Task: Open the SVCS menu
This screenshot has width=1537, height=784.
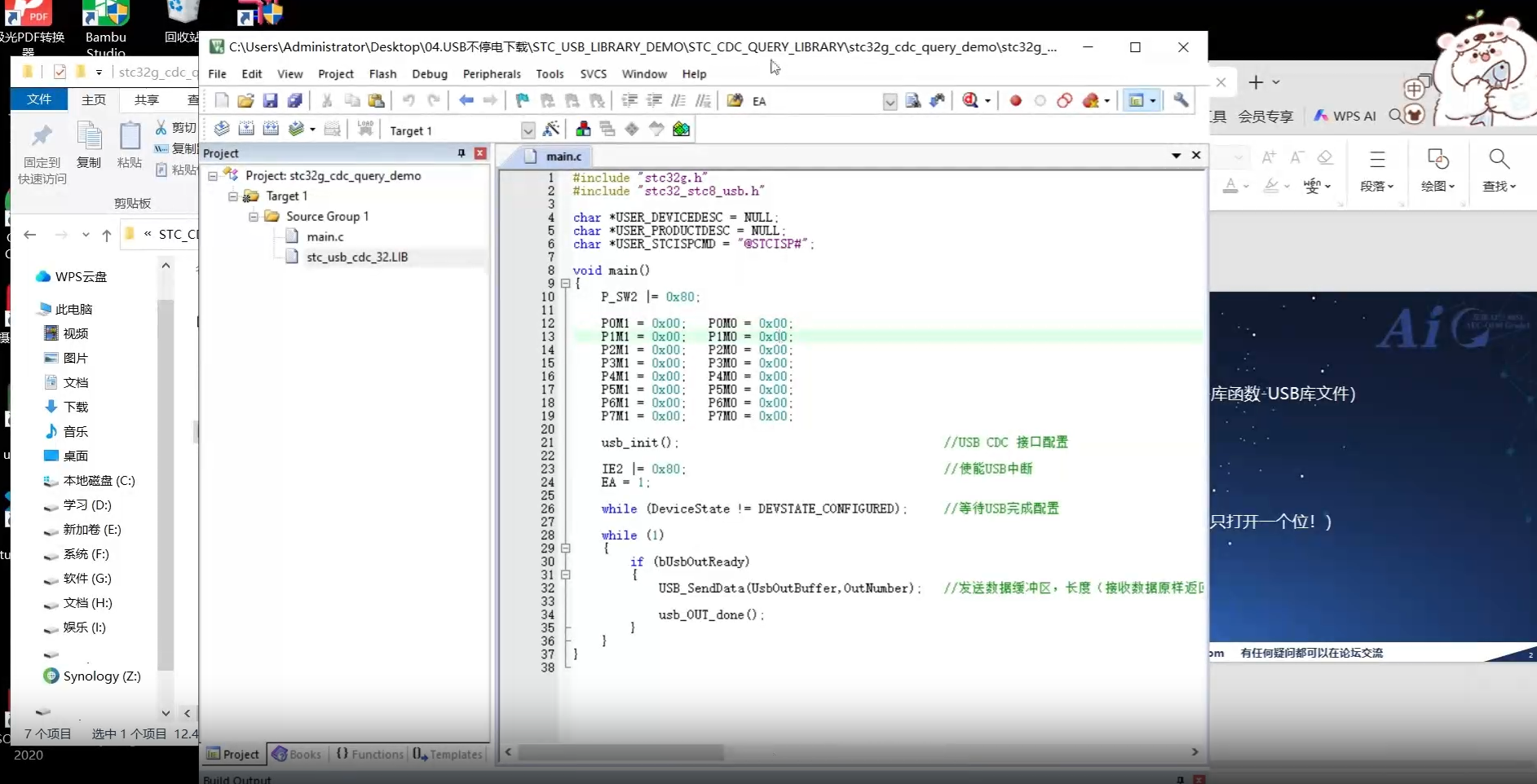Action: click(x=594, y=73)
